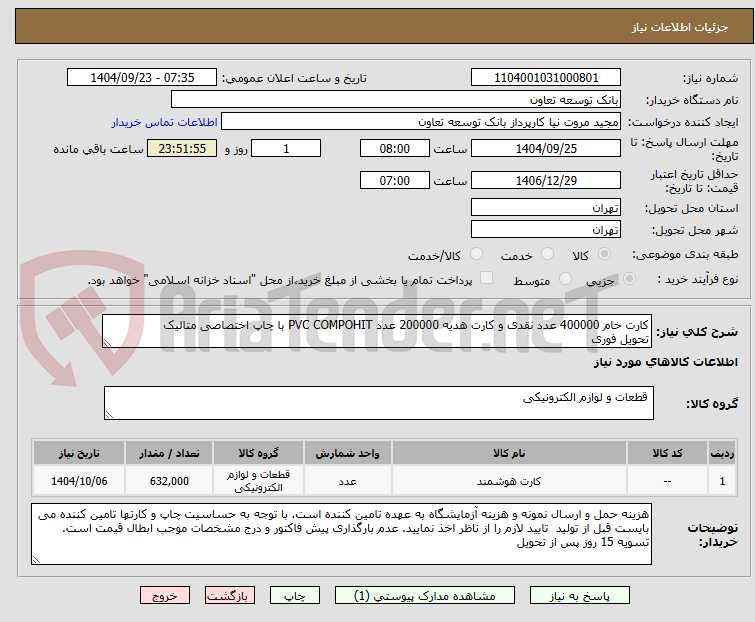Click the توضیحات خریدار text area
Image resolution: width=755 pixels, height=622 pixels.
pos(341,534)
